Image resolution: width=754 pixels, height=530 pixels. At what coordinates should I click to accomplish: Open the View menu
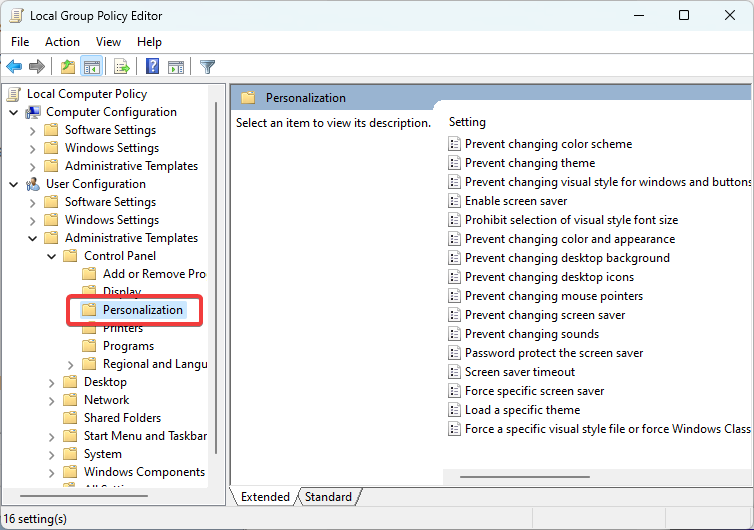pyautogui.click(x=108, y=42)
